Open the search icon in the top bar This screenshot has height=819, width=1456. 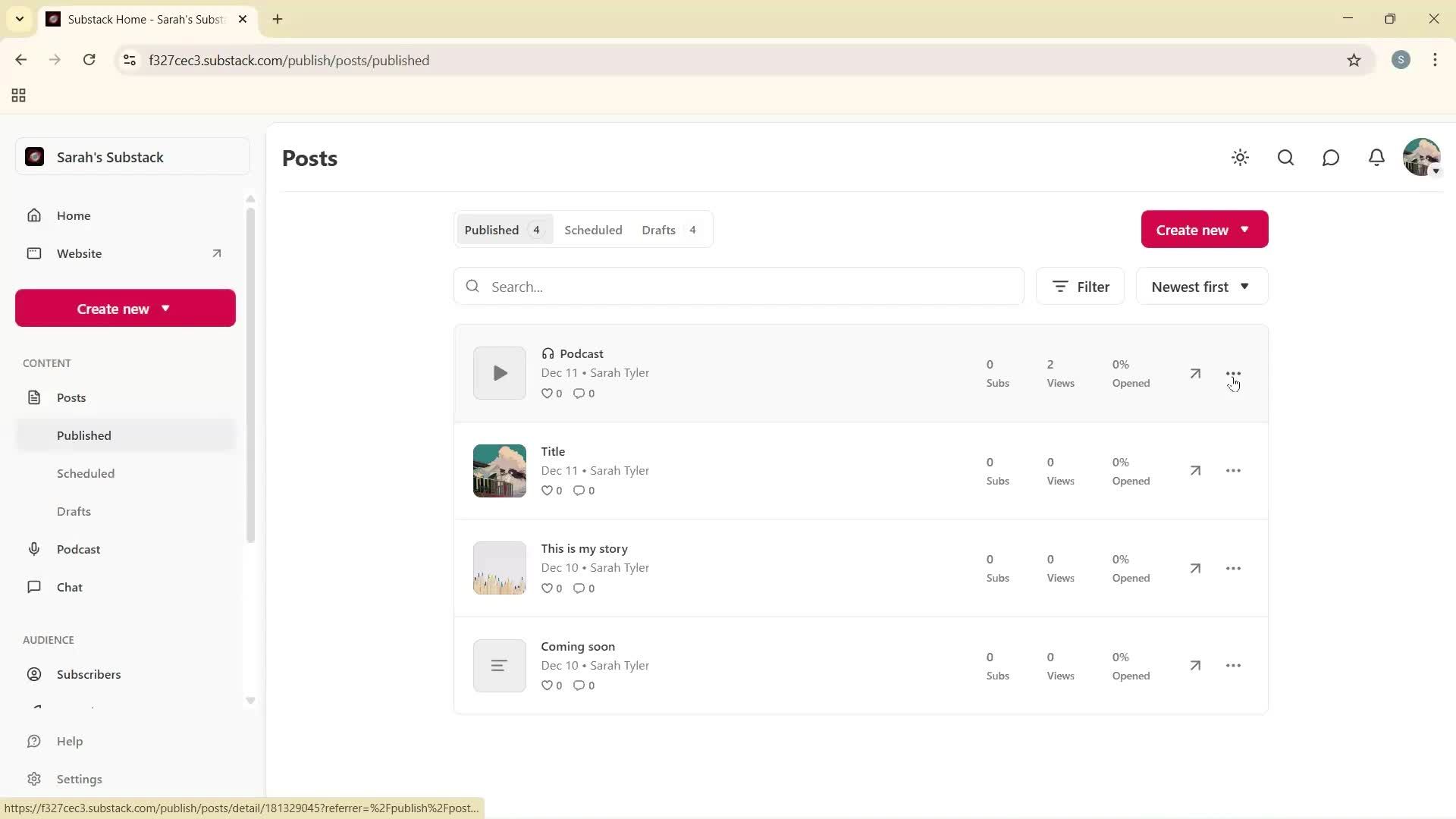pos(1285,158)
